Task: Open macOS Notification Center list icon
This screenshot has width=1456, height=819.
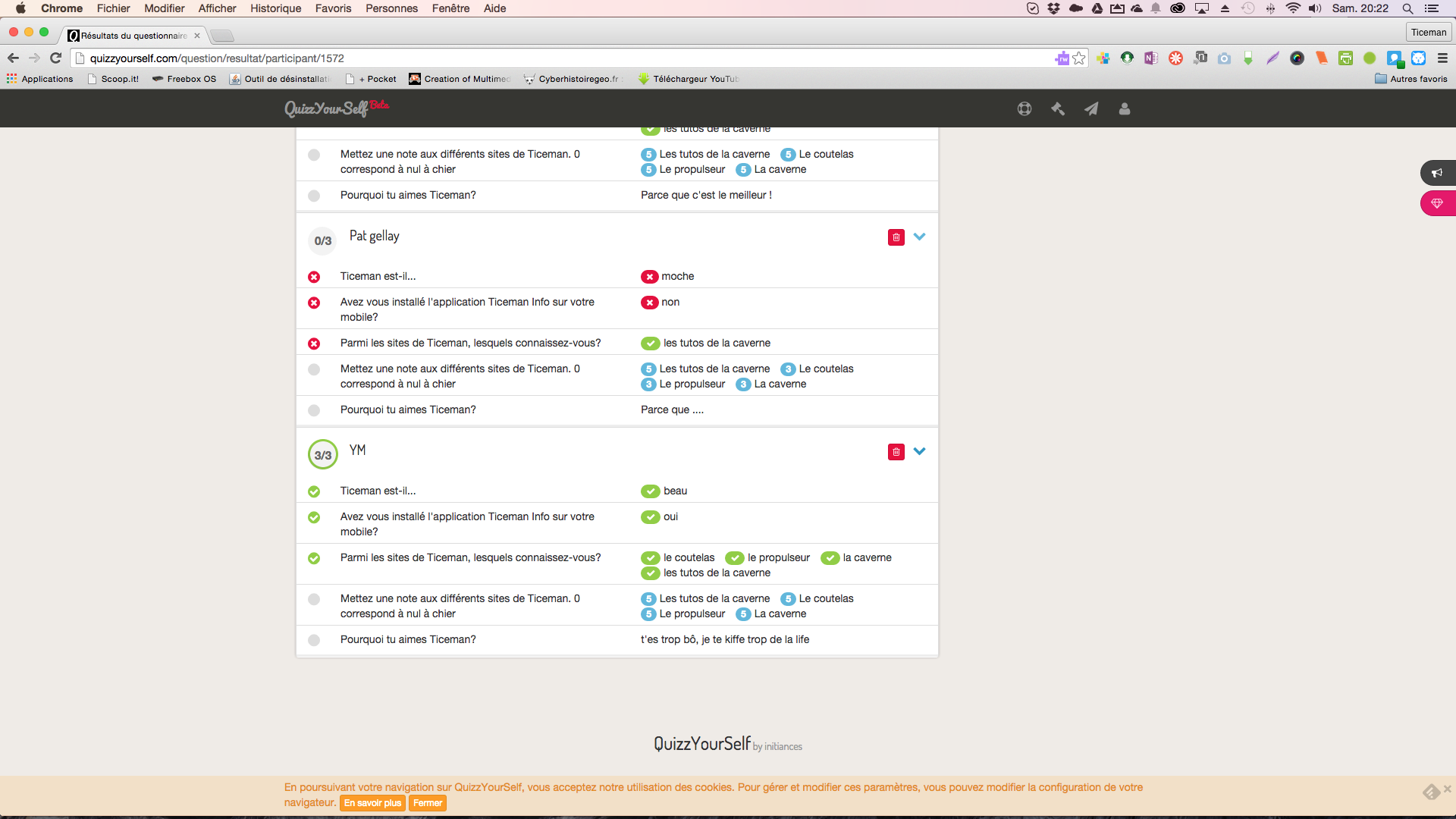Action: click(1432, 8)
